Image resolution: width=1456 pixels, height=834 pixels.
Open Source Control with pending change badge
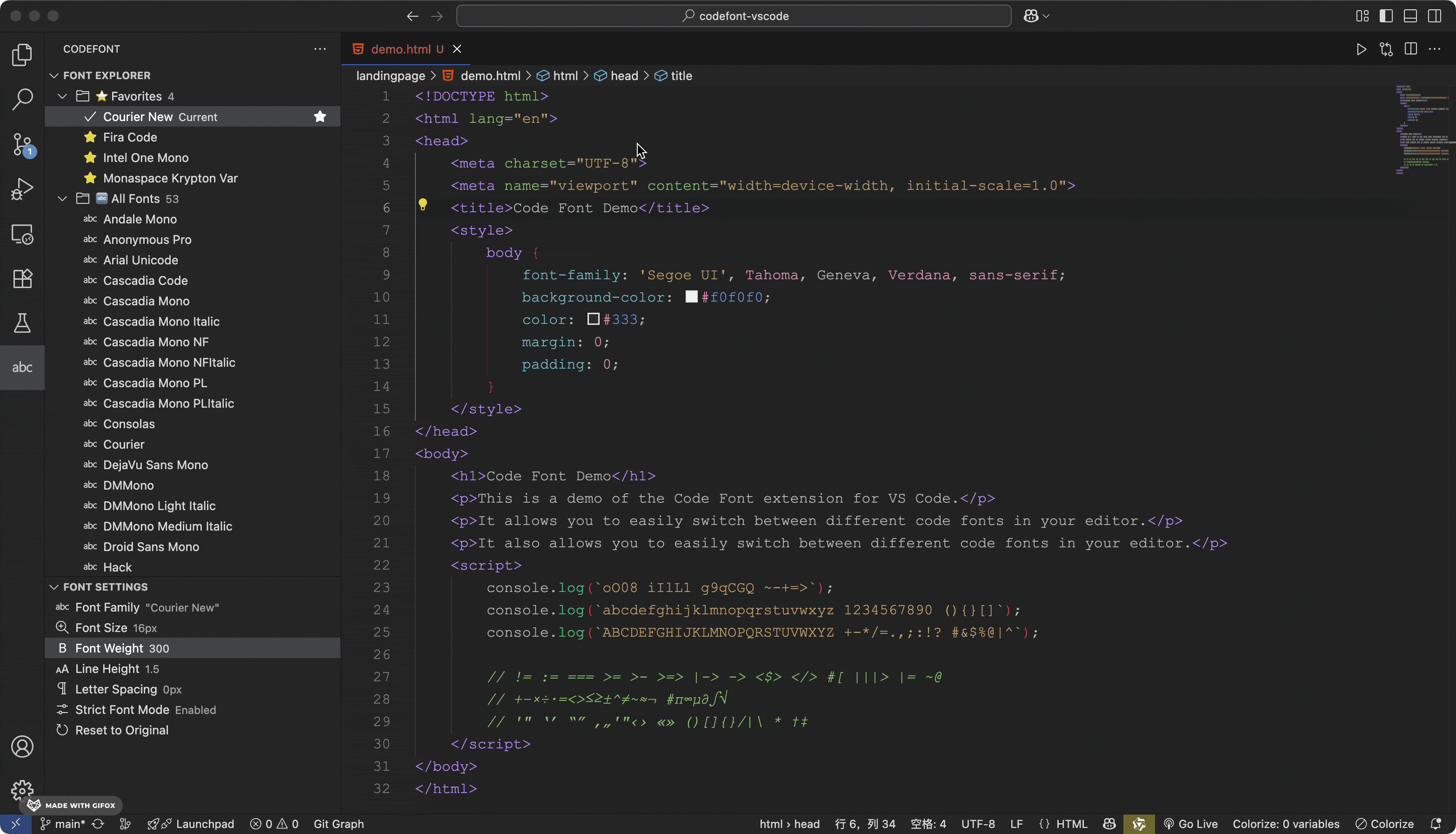coord(22,145)
